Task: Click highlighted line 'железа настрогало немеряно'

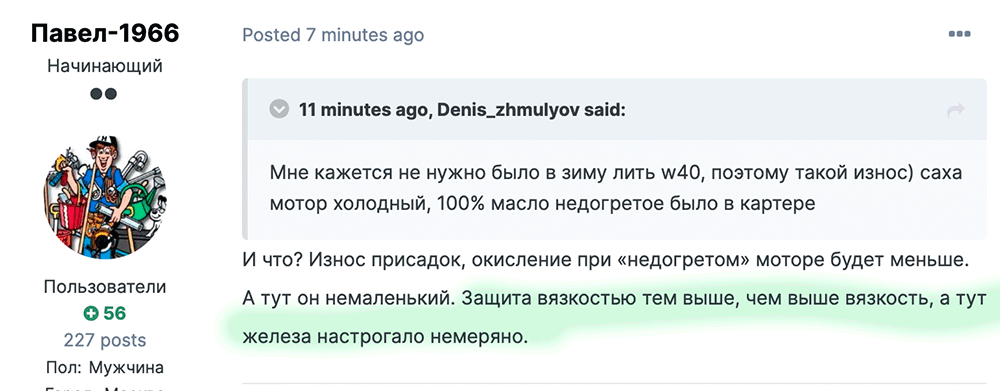Action: pyautogui.click(x=386, y=336)
